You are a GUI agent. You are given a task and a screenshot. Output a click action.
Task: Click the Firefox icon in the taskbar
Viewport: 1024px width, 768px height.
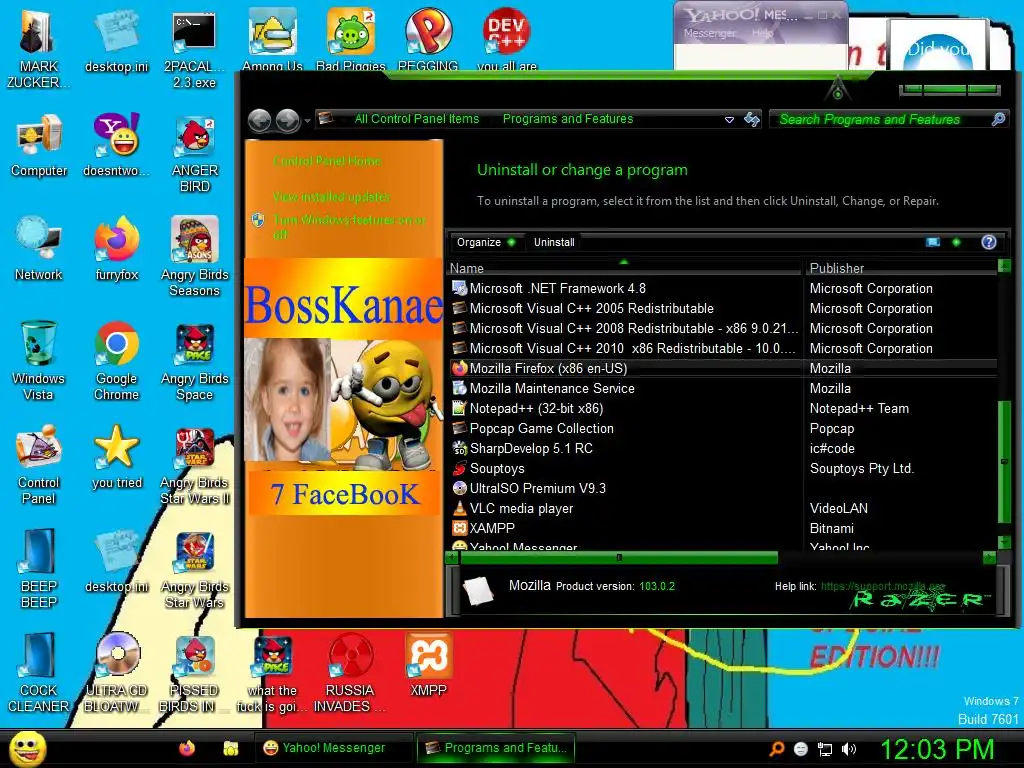click(x=187, y=748)
